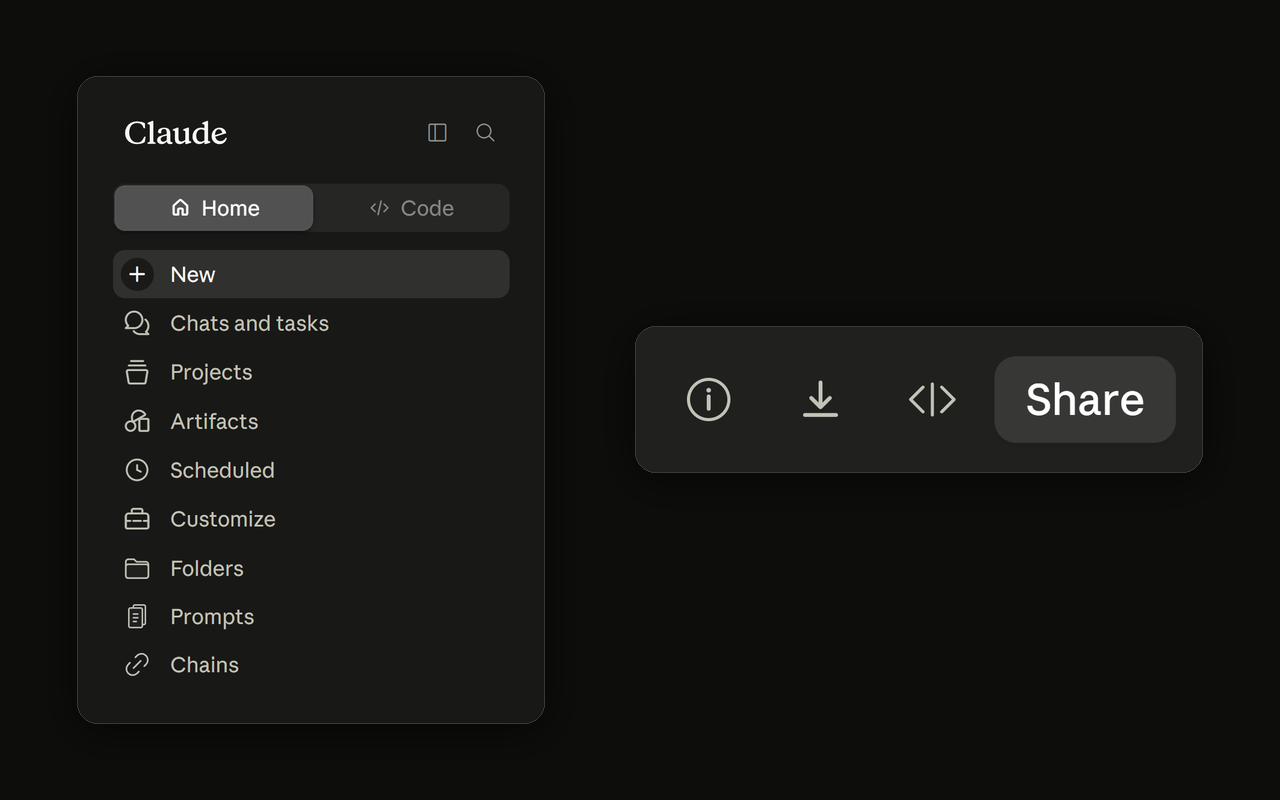The width and height of the screenshot is (1280, 800).
Task: Click the download arrow icon
Action: [x=820, y=399]
